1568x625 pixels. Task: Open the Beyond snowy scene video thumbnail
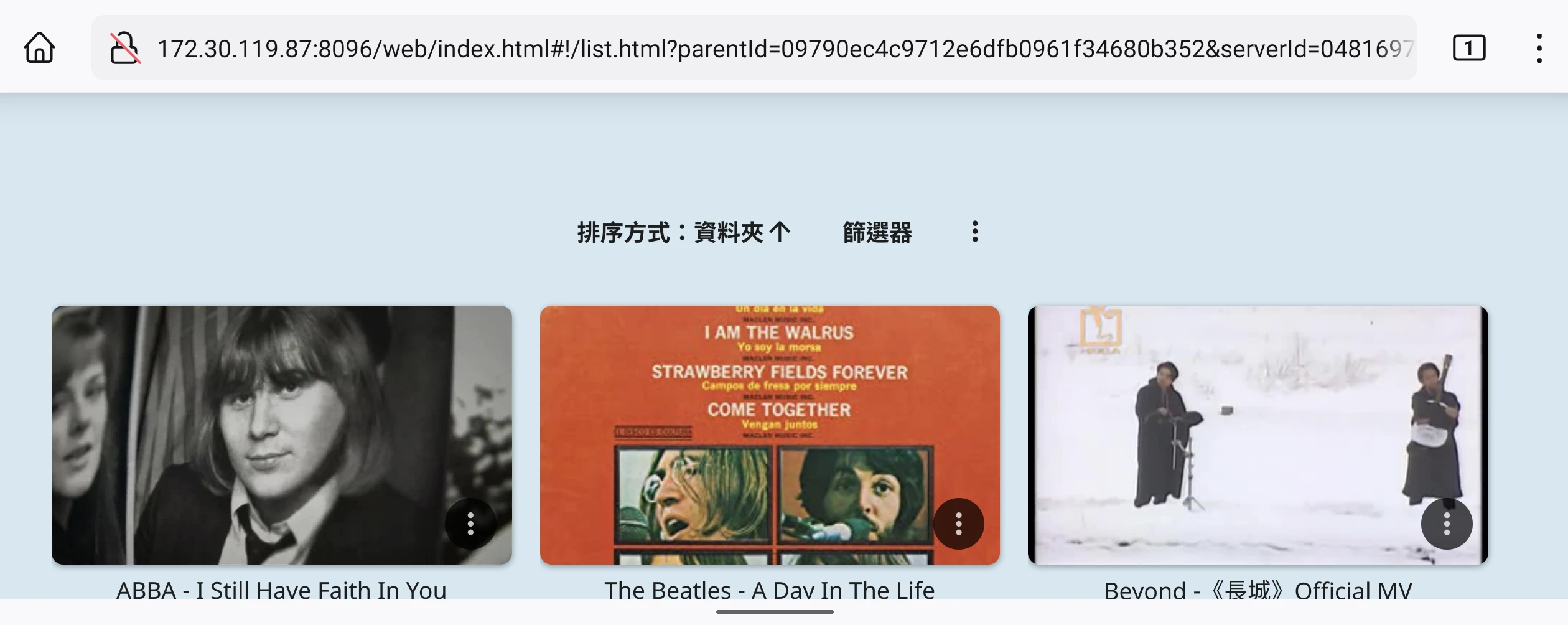(x=1258, y=435)
